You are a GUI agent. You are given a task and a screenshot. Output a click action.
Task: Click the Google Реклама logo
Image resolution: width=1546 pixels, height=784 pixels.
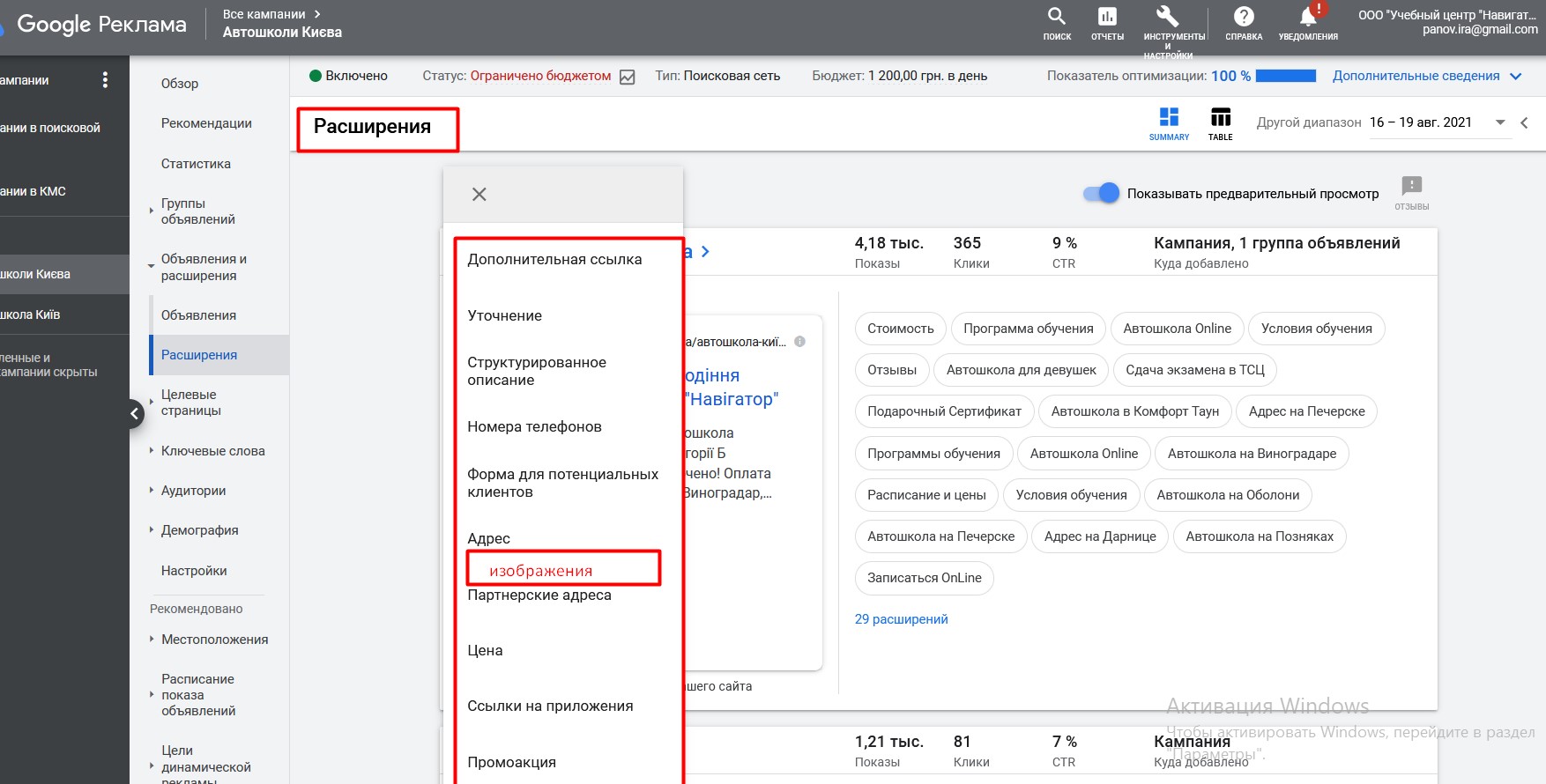point(101,25)
